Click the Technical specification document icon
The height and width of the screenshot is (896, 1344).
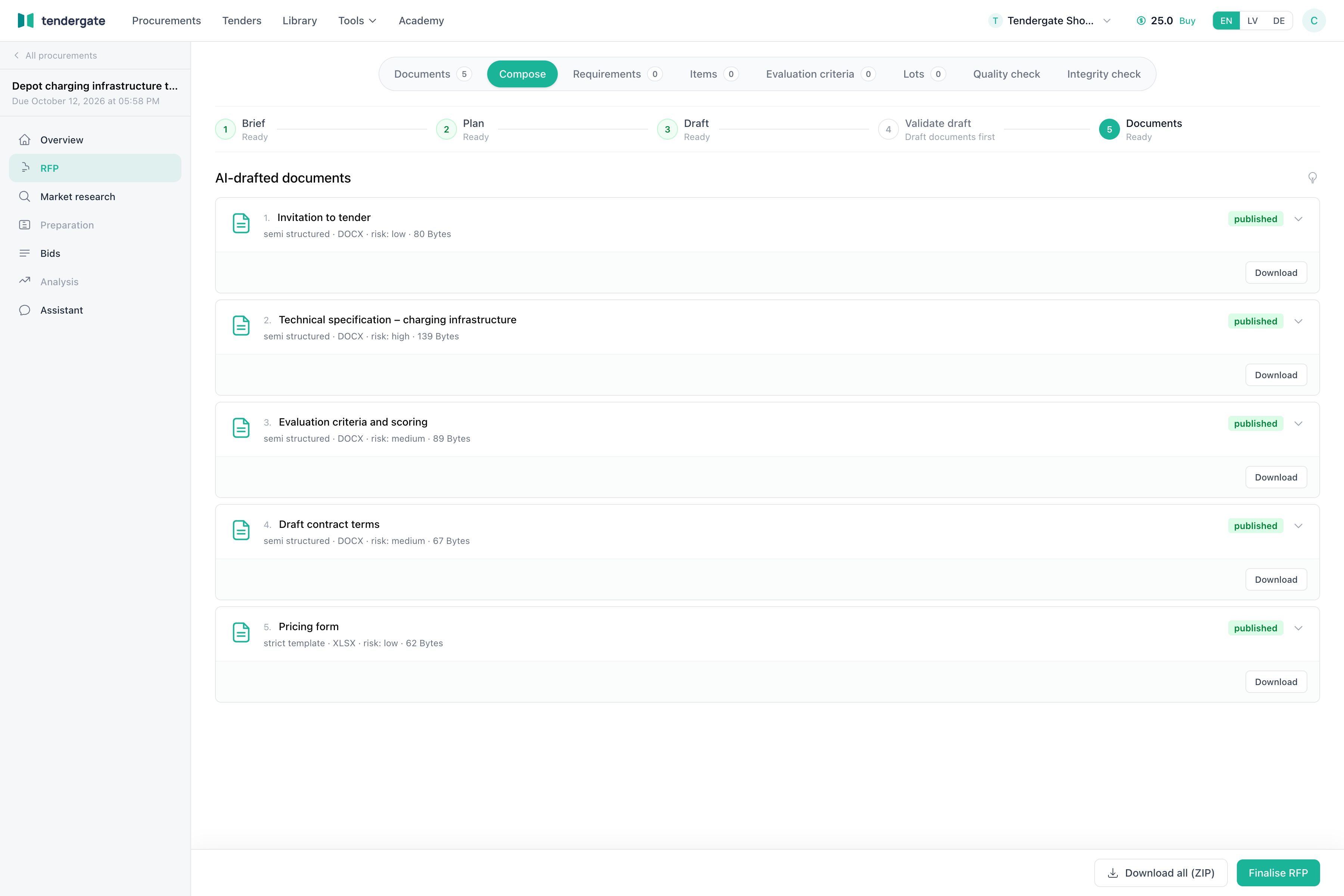point(241,325)
